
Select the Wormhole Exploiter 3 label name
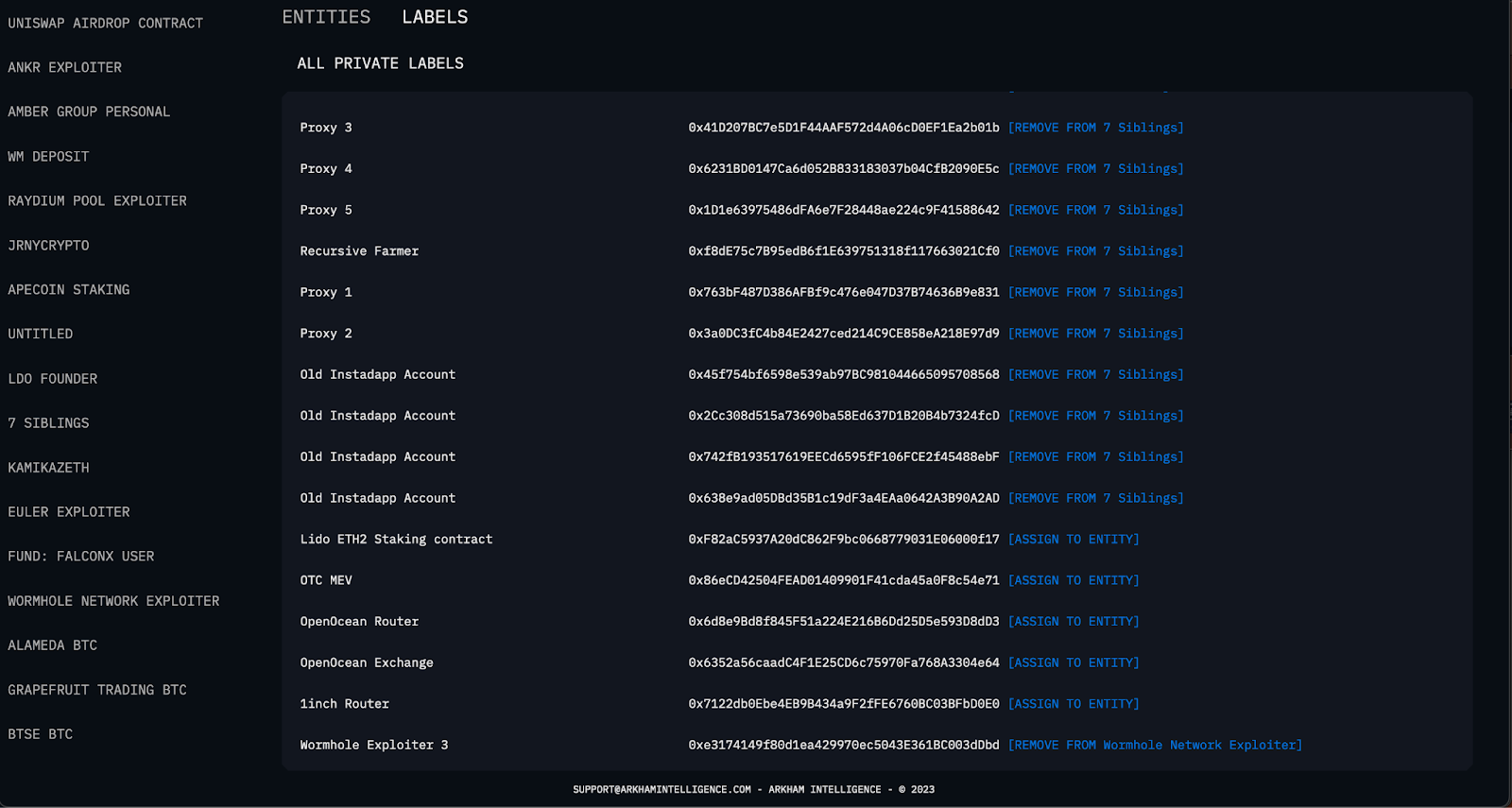374,745
